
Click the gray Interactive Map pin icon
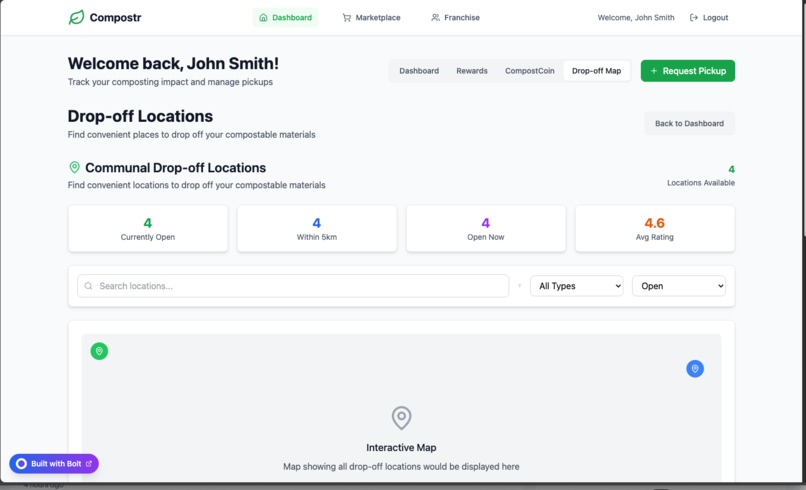(x=401, y=418)
